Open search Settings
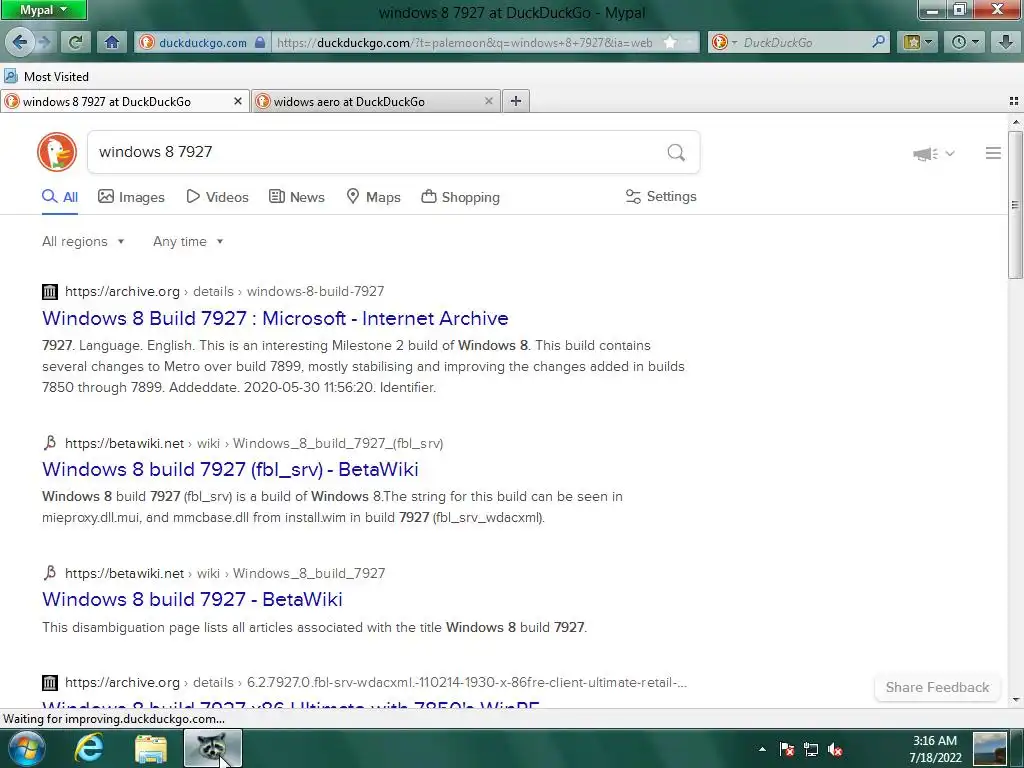 click(661, 197)
